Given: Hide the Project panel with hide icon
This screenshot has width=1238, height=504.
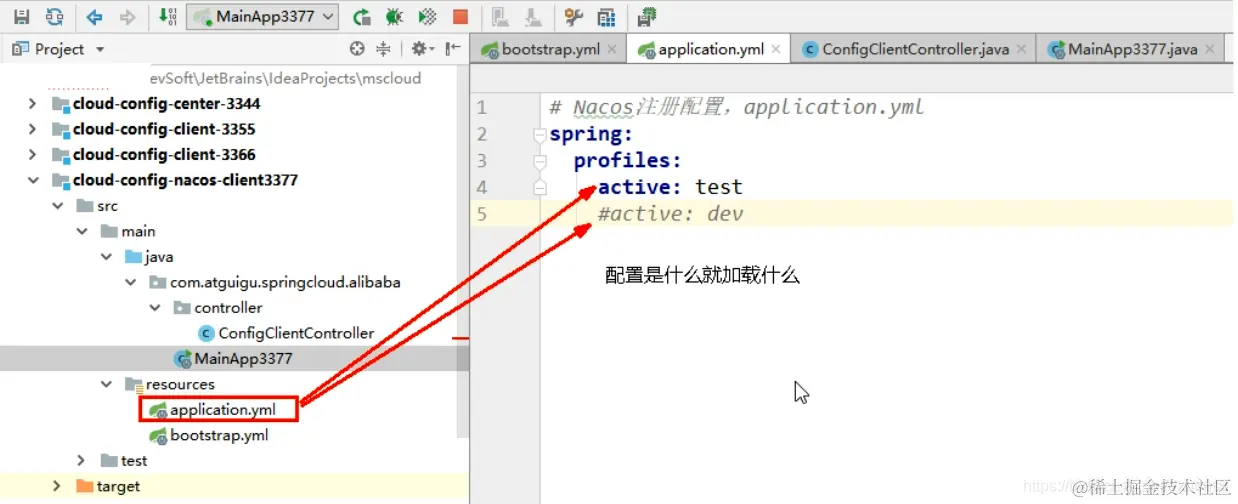Looking at the screenshot, I should [x=453, y=49].
